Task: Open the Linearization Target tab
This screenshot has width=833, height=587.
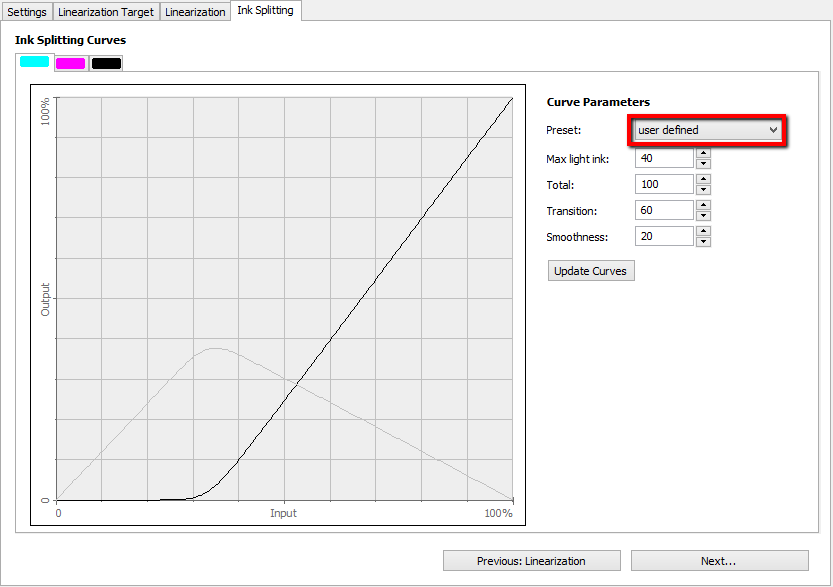Action: point(106,12)
